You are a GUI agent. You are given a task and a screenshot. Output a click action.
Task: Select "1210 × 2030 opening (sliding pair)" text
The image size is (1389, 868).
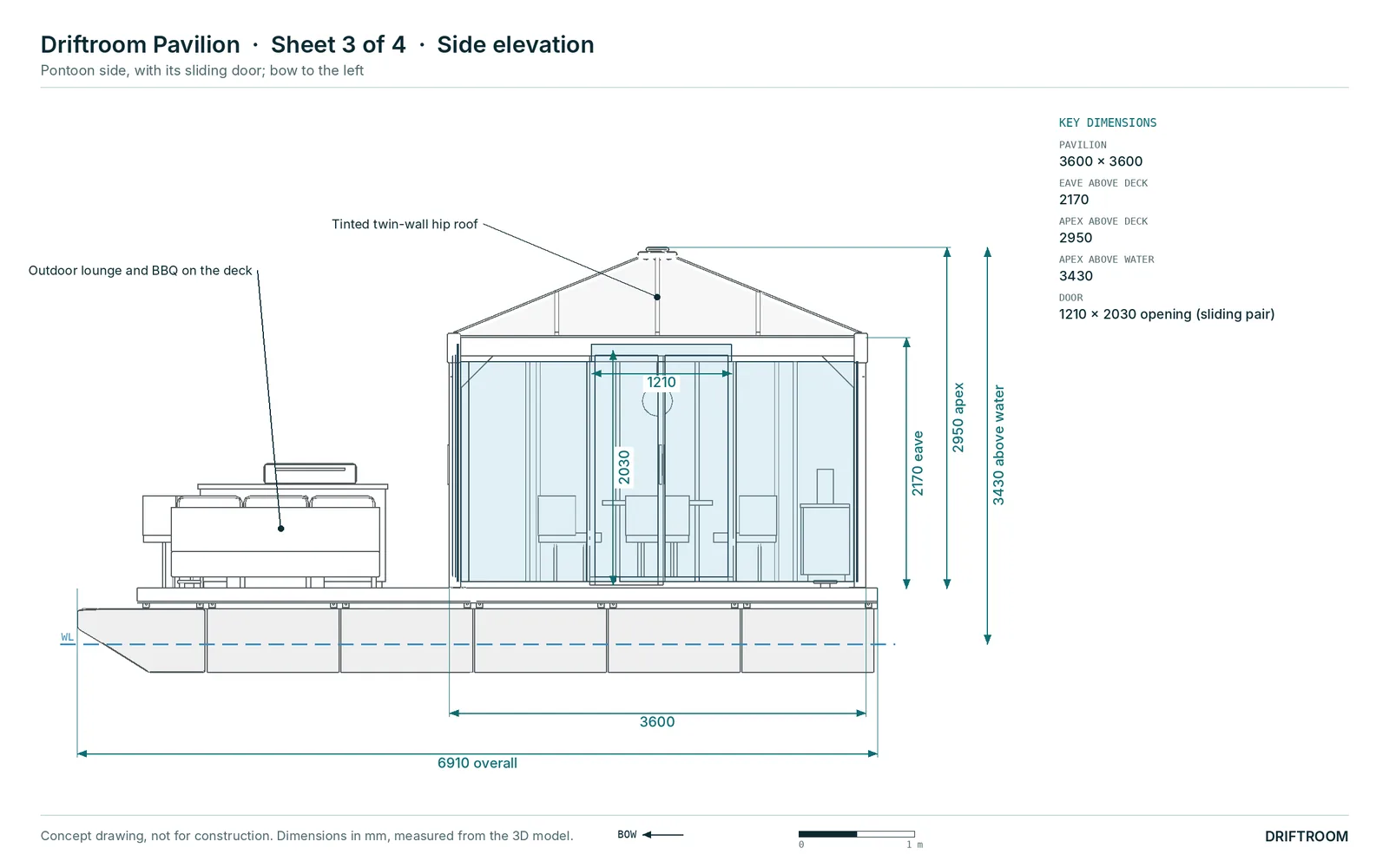[1167, 314]
